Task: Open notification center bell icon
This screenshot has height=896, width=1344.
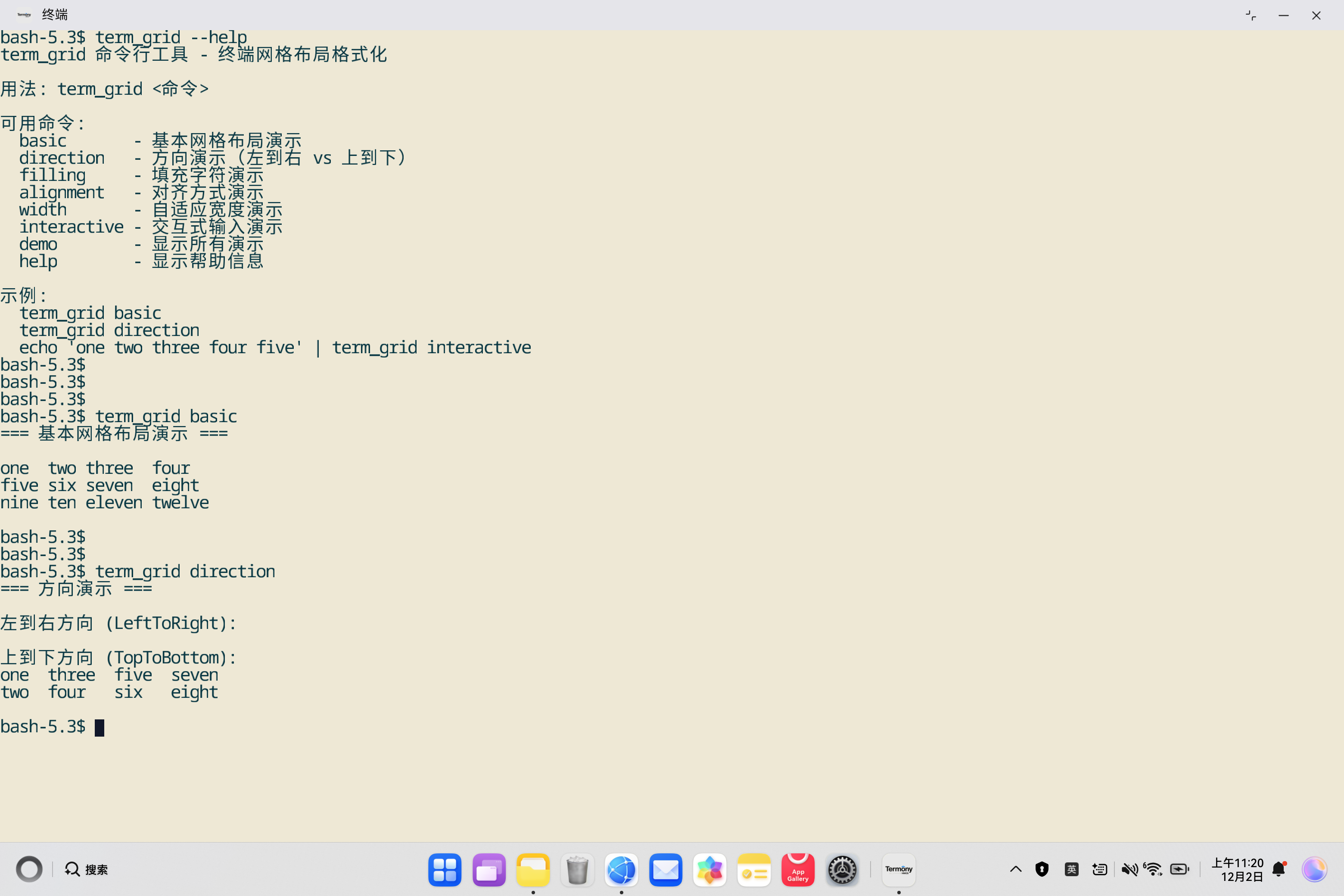Action: (1279, 869)
